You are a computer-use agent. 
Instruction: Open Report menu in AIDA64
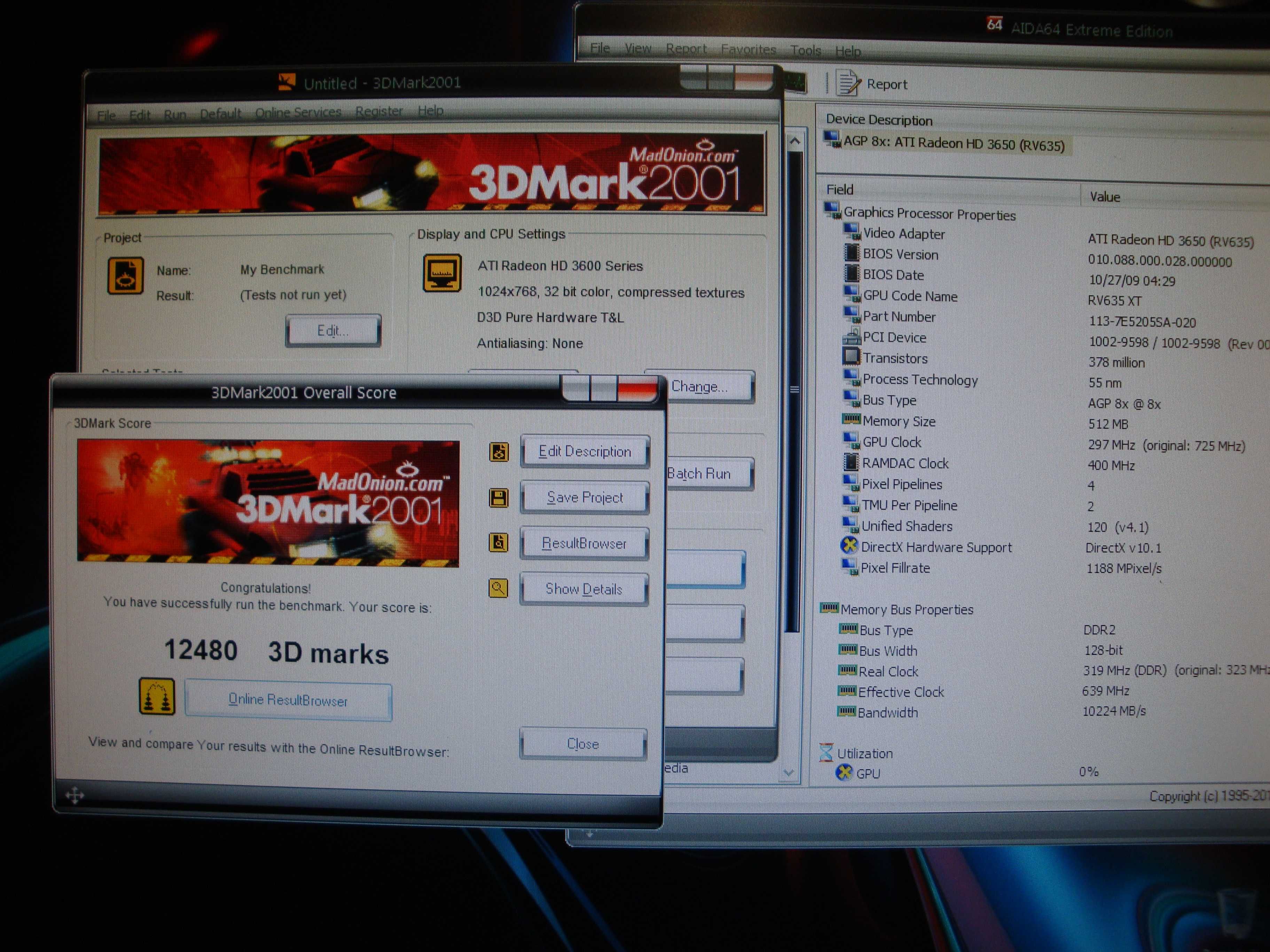(x=686, y=49)
